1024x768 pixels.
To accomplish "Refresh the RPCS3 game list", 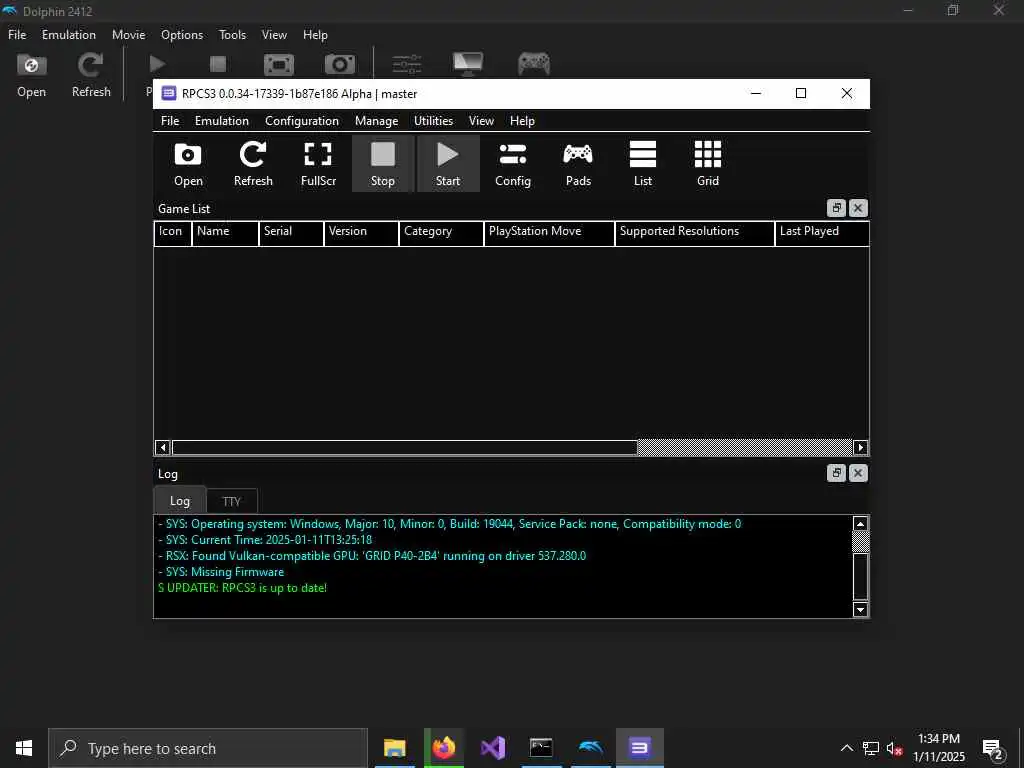I will pyautogui.click(x=253, y=163).
